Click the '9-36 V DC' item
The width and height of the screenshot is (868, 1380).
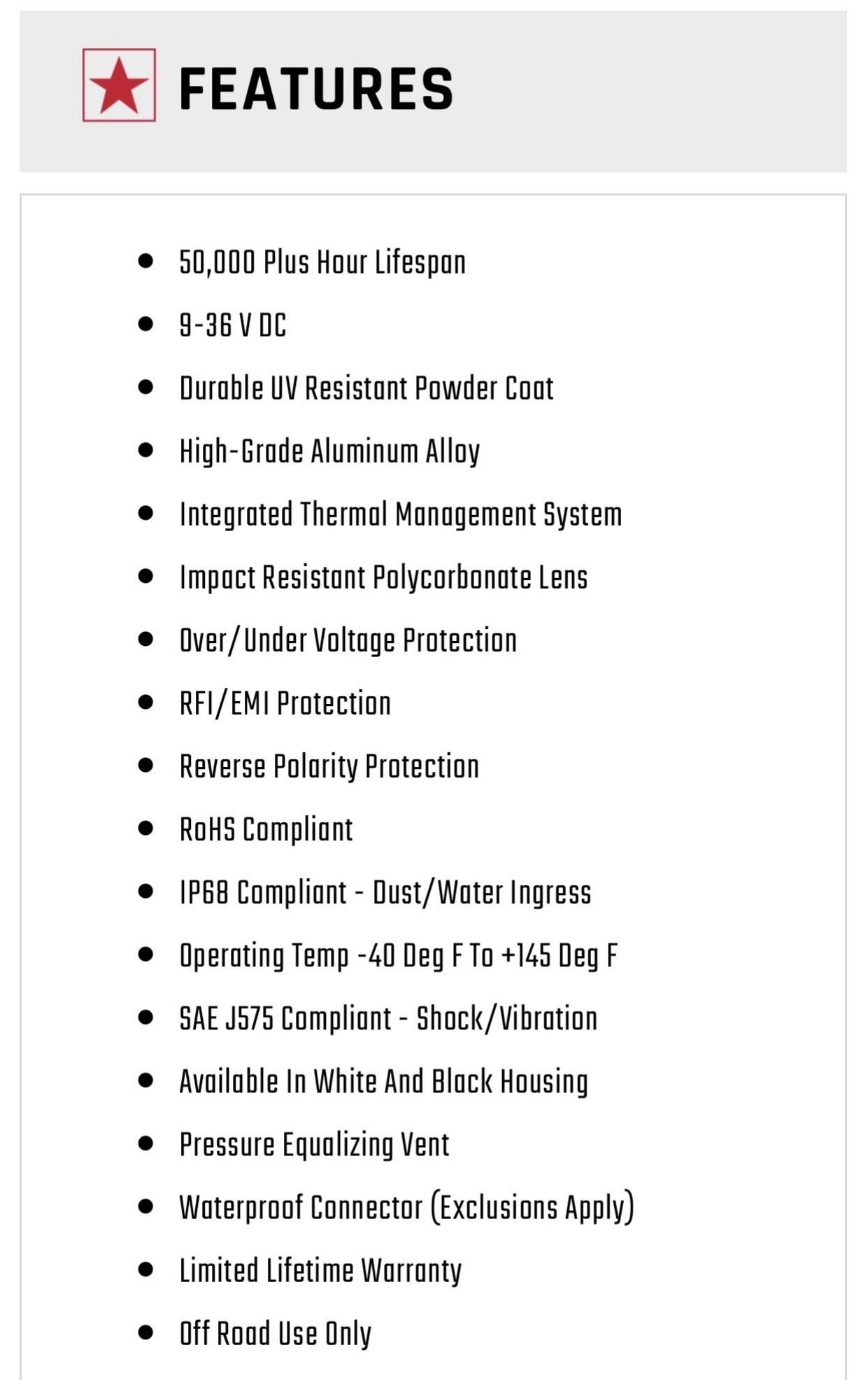coord(233,325)
